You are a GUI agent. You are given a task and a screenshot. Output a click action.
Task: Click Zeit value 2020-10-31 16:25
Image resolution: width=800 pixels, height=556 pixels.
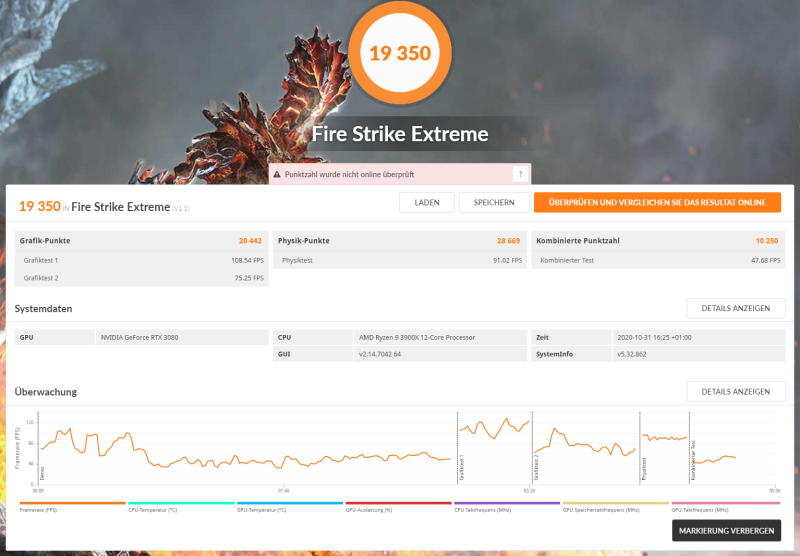654,337
